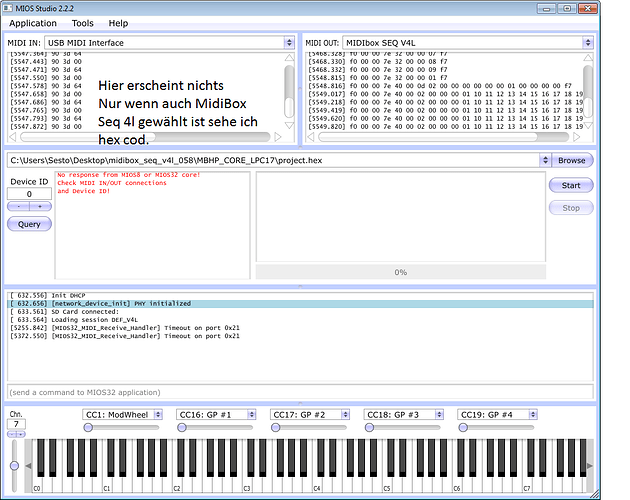Open the CC16: GP #1 controller dropdown
This screenshot has width=630, height=500.
pyautogui.click(x=252, y=414)
